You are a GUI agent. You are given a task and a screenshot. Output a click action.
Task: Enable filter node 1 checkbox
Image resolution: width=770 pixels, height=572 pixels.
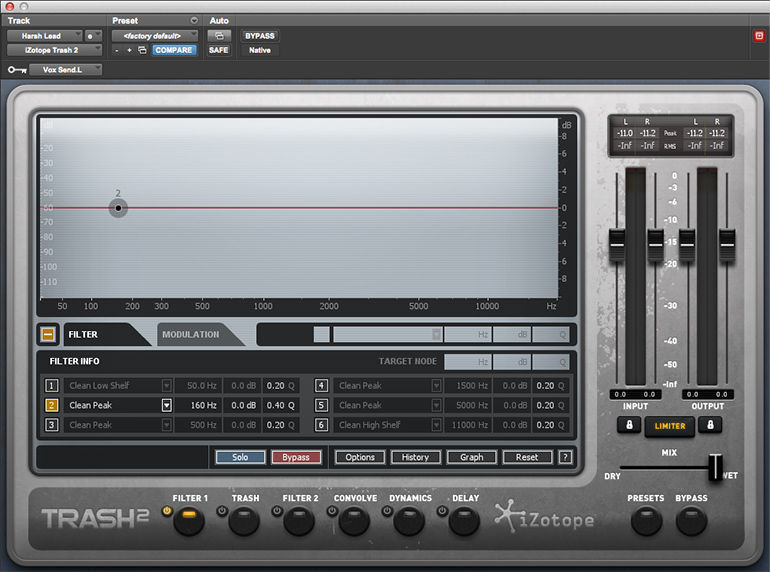52,385
